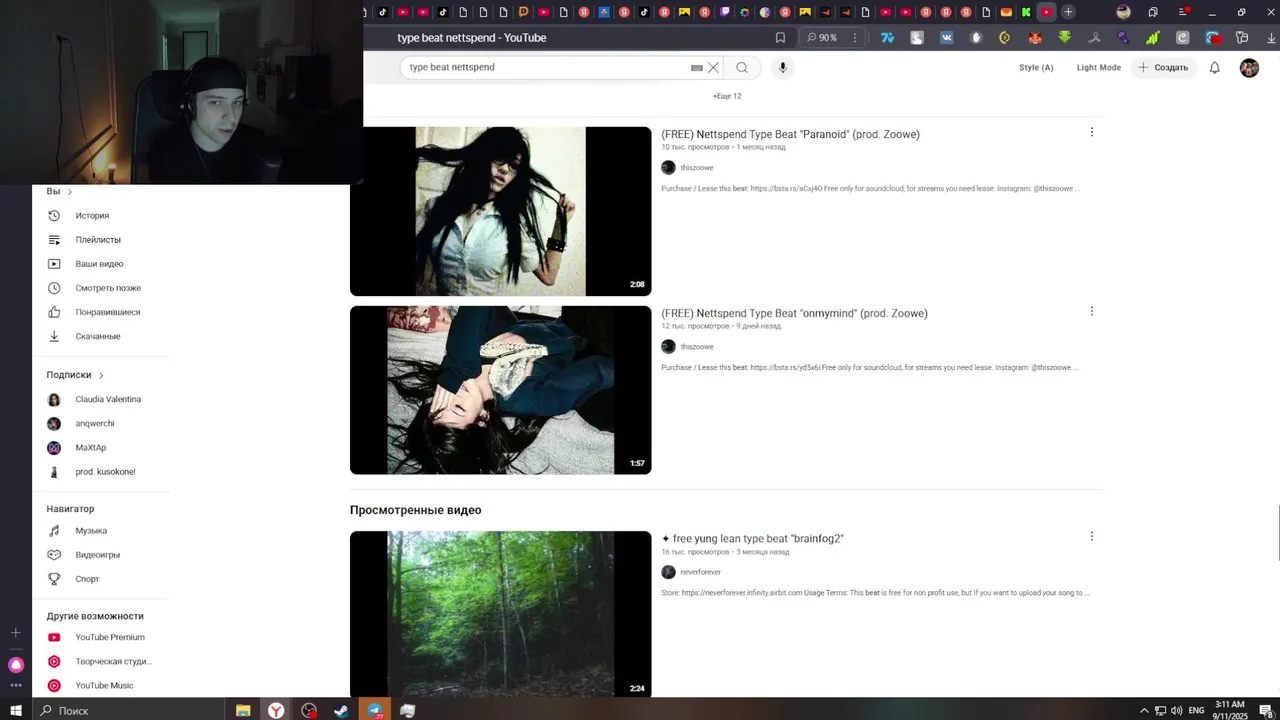
Task: Open "(FREE) Nettspend Type Beat Paranoid" title
Action: point(790,134)
